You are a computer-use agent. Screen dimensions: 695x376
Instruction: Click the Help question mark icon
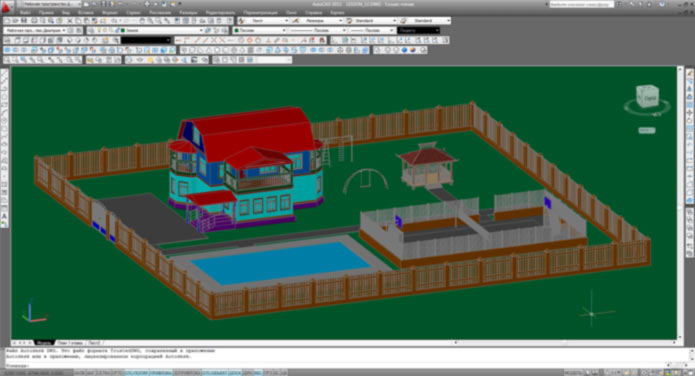click(662, 4)
